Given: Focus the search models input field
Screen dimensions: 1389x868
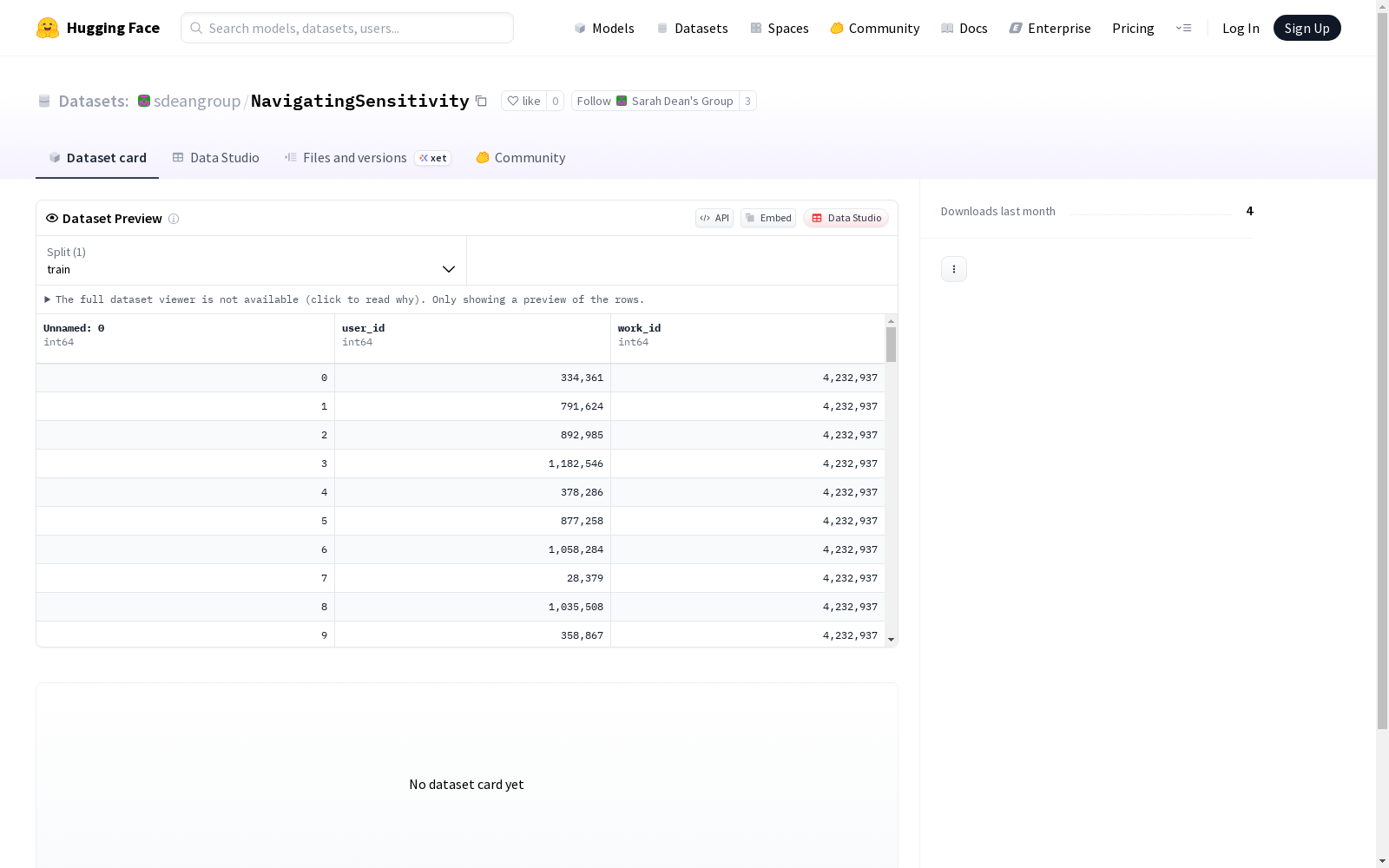Looking at the screenshot, I should [x=347, y=28].
